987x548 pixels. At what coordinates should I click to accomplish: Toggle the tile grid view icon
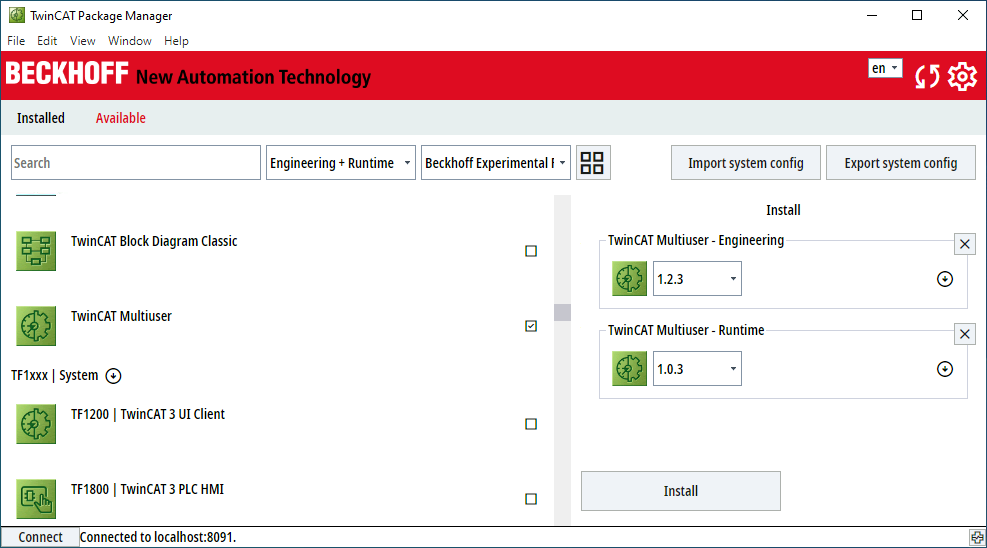[592, 163]
